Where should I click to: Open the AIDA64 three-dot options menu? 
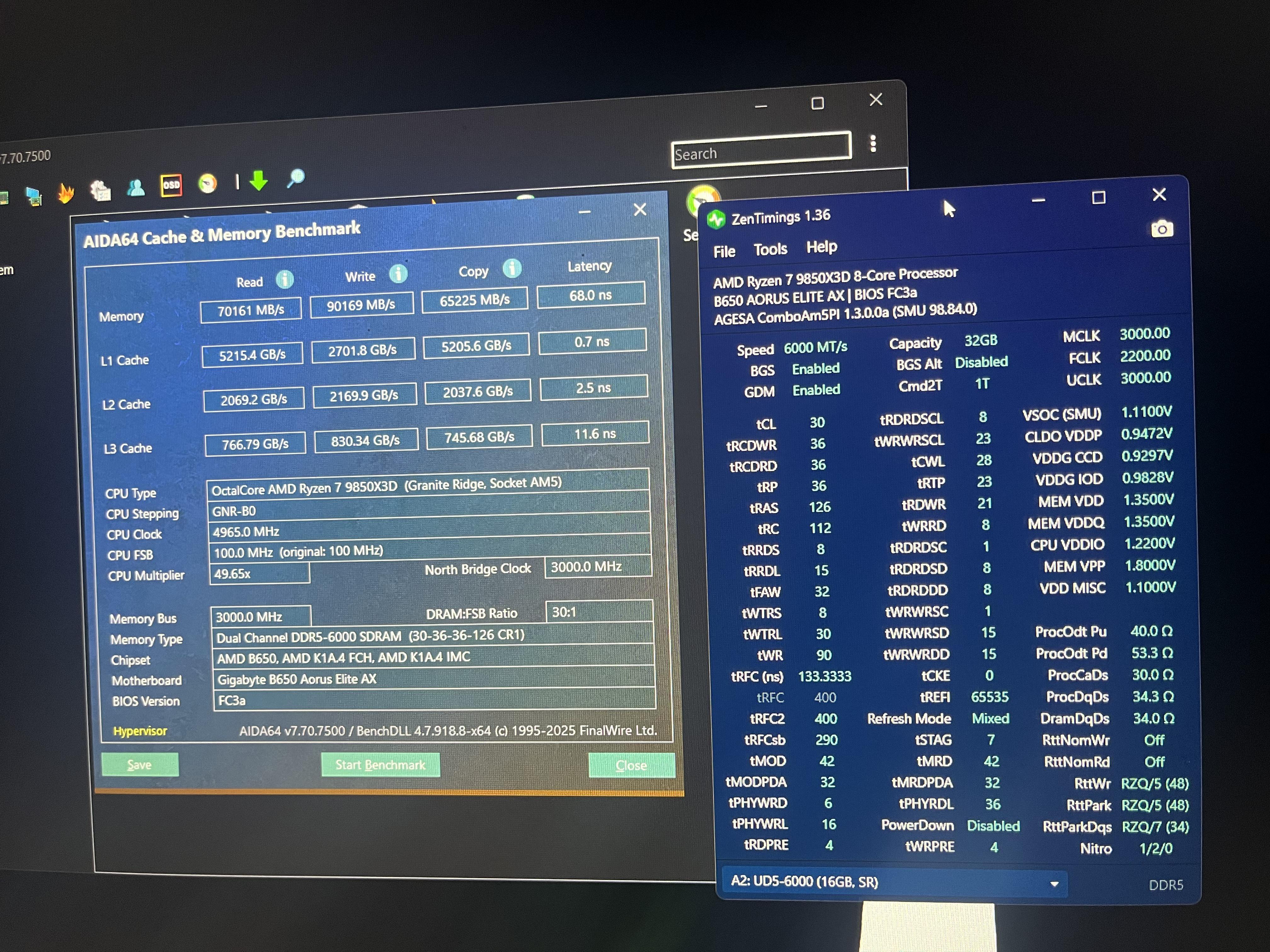coord(873,144)
